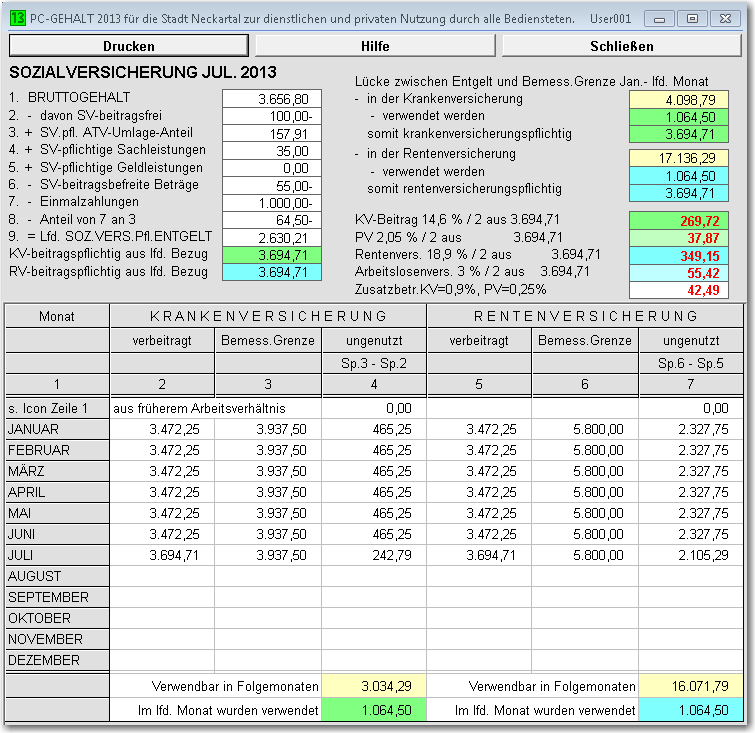
Task: Maximize the PC-GEHALT window
Action: [692, 19]
